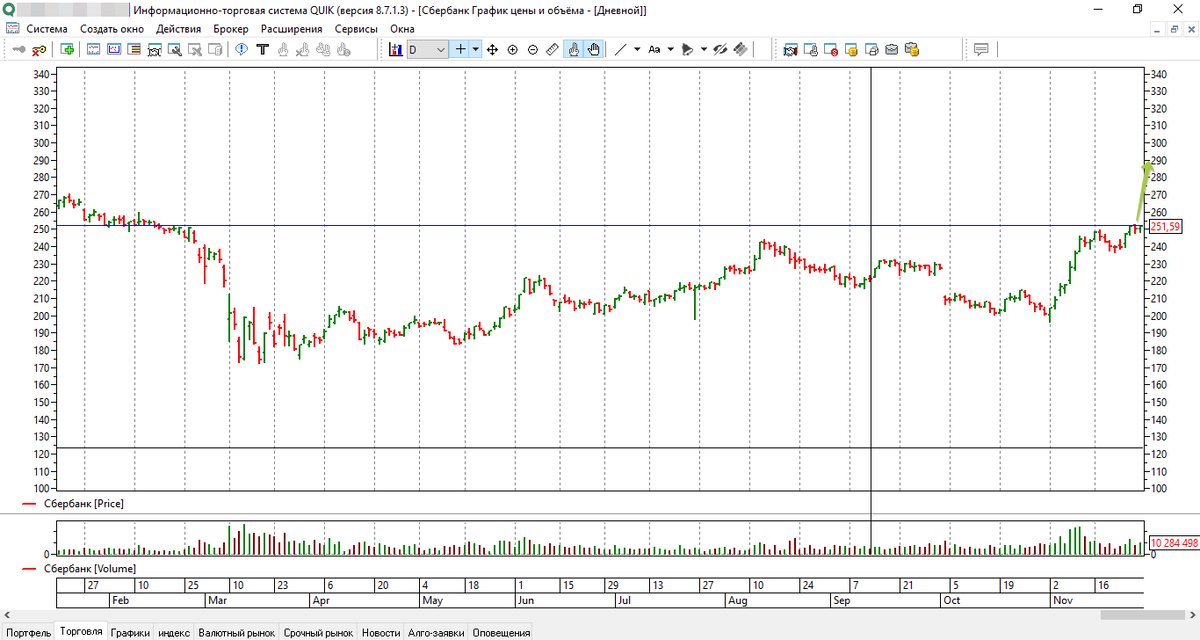
Task: Select the bold T text icon
Action: (x=263, y=49)
